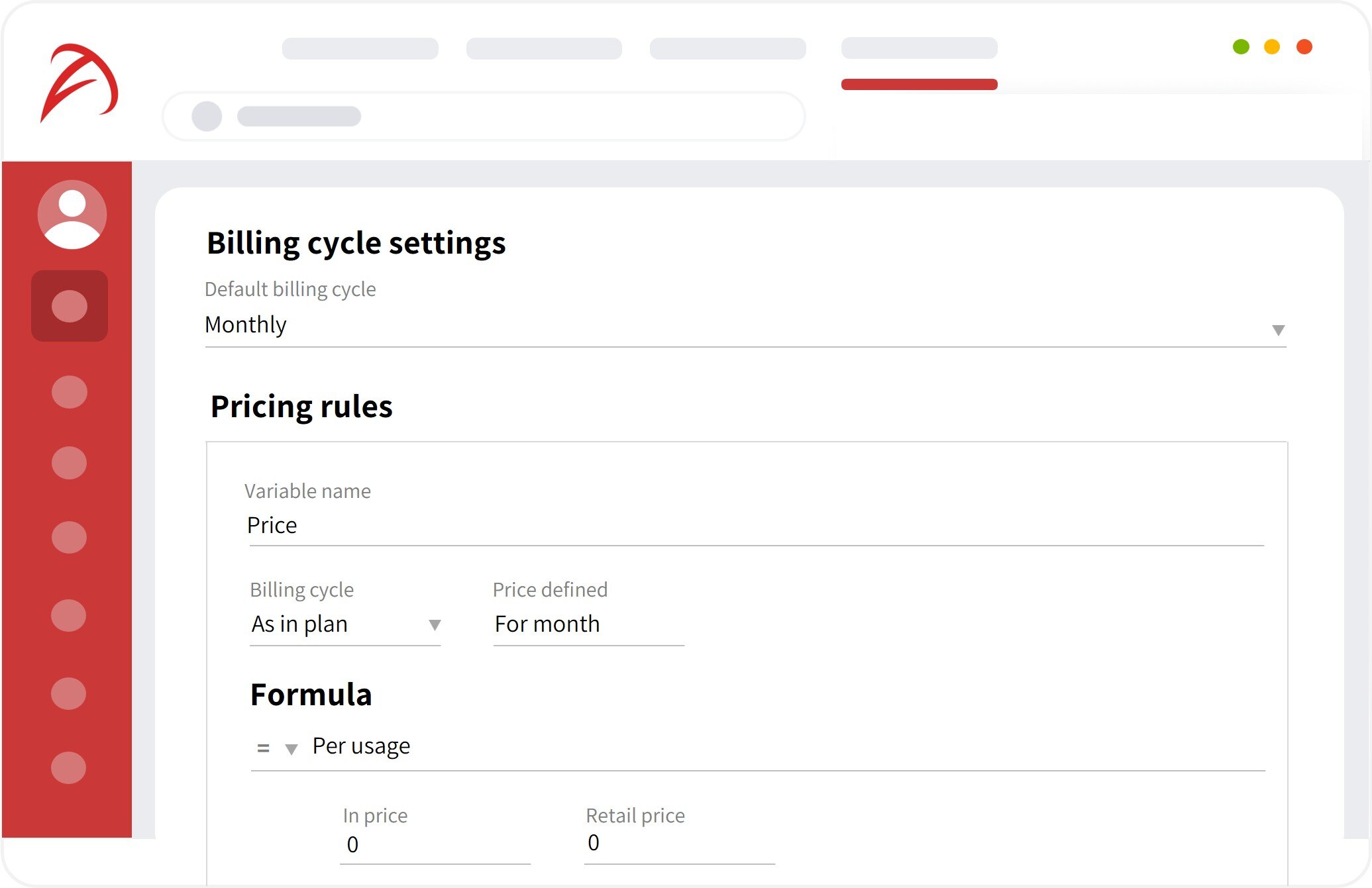Viewport: 1372px width, 888px height.
Task: Select the highlighted active sidebar icon
Action: [70, 306]
